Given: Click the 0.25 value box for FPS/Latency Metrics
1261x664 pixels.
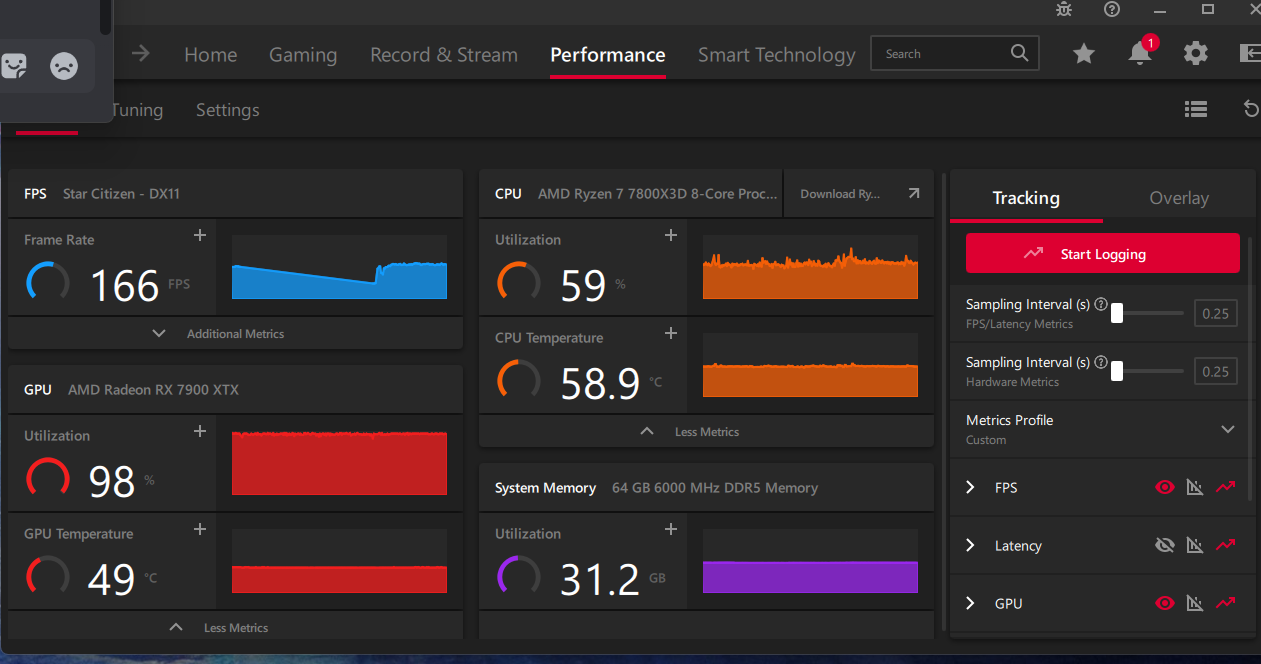Looking at the screenshot, I should tap(1216, 314).
